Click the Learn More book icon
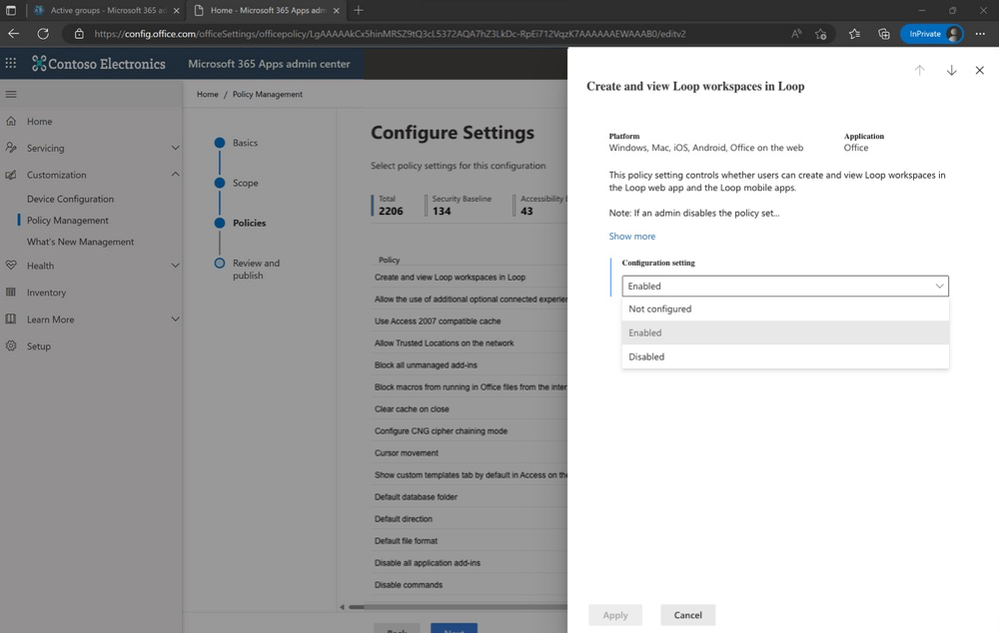 11,319
